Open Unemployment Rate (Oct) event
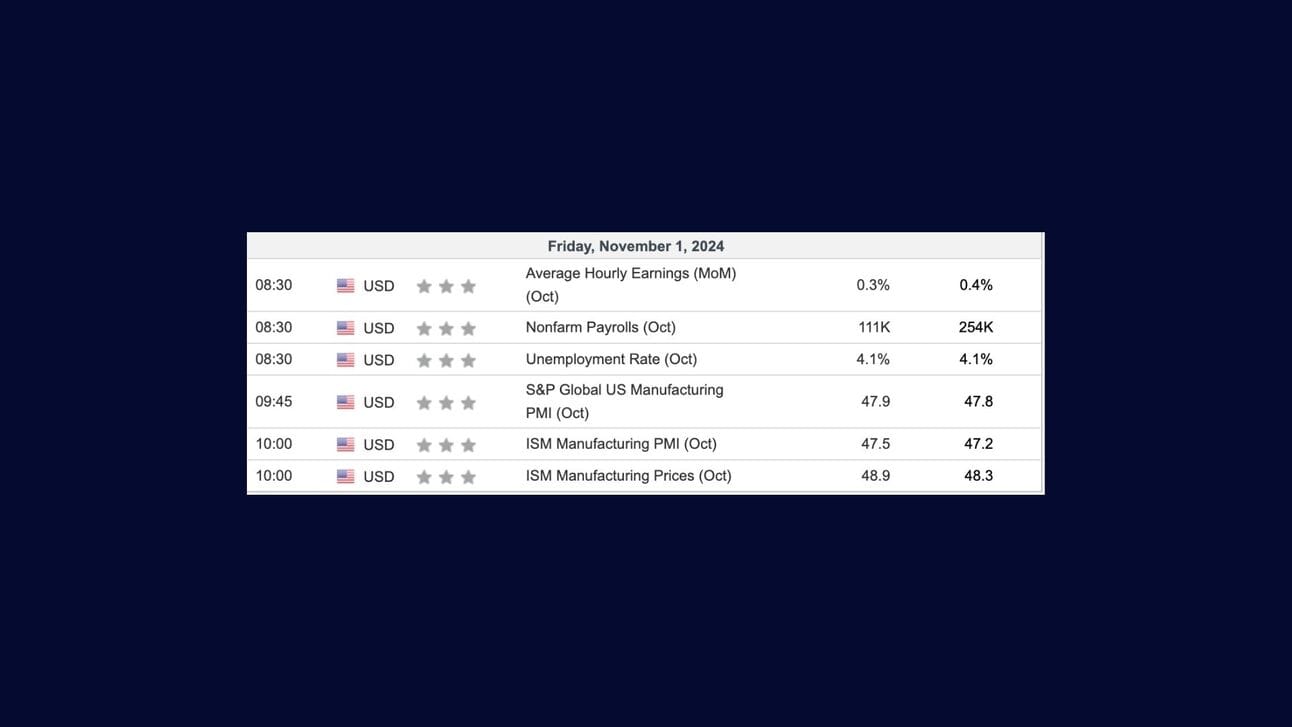The image size is (1292, 727). 612,359
